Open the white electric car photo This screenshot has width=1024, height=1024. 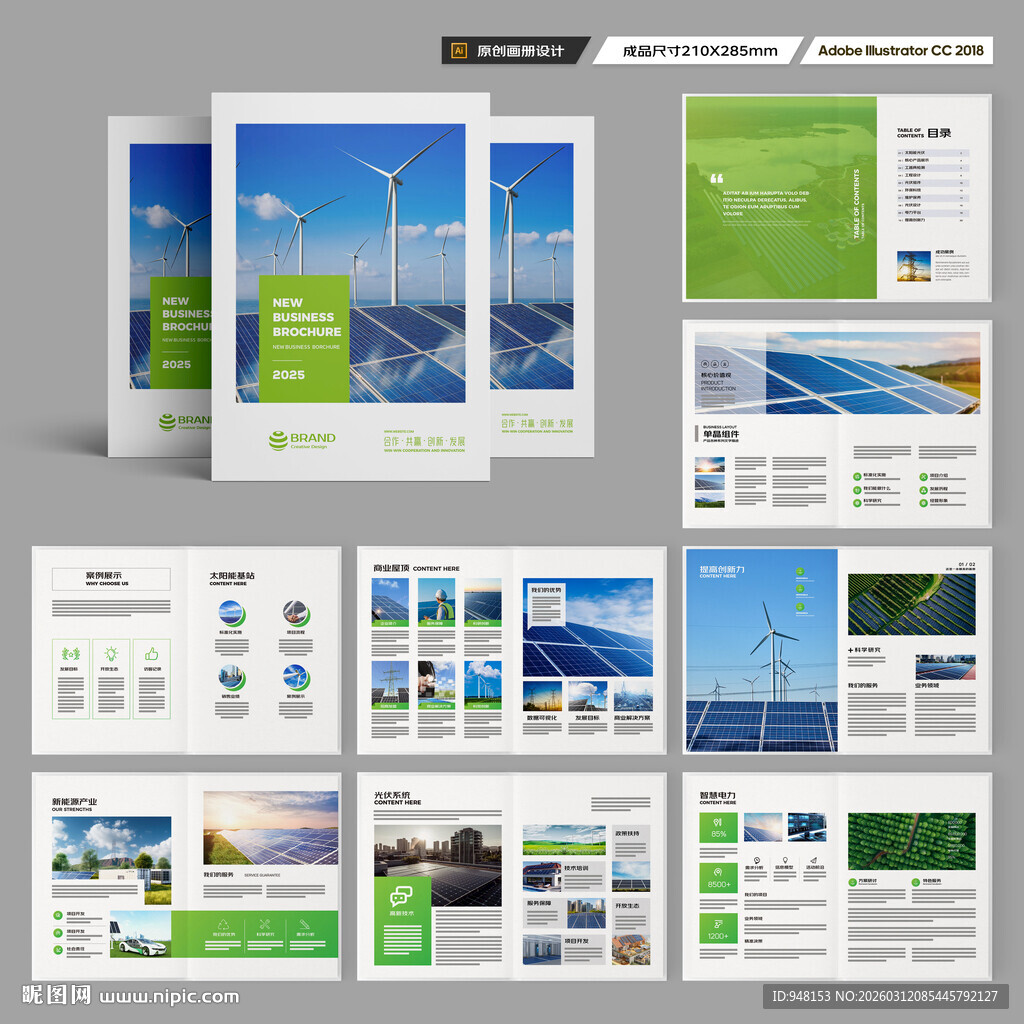click(140, 934)
